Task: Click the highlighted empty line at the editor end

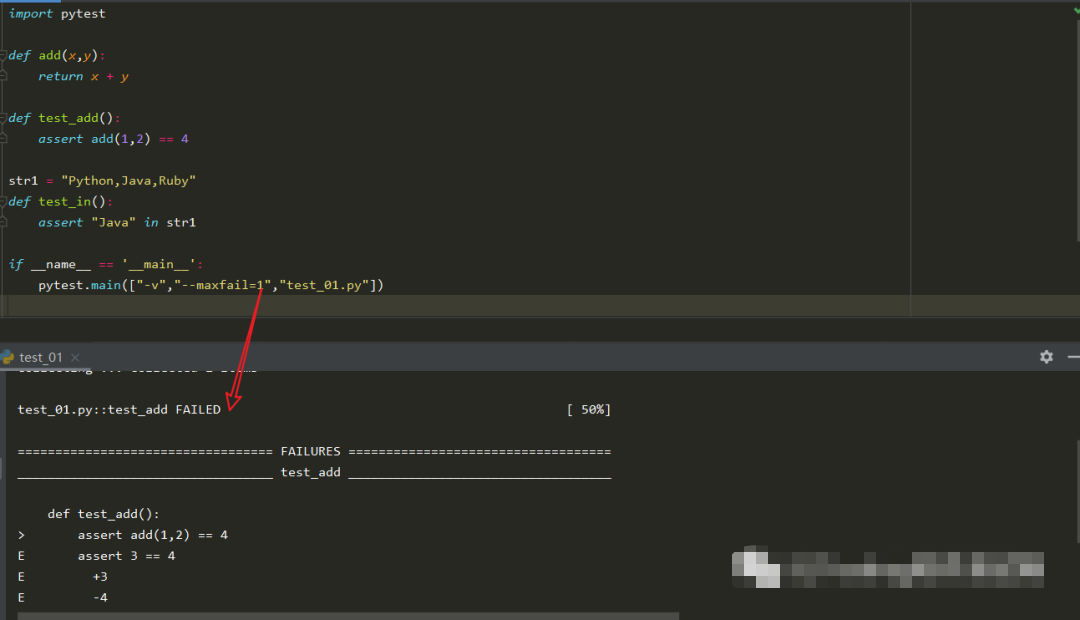Action: pos(455,306)
